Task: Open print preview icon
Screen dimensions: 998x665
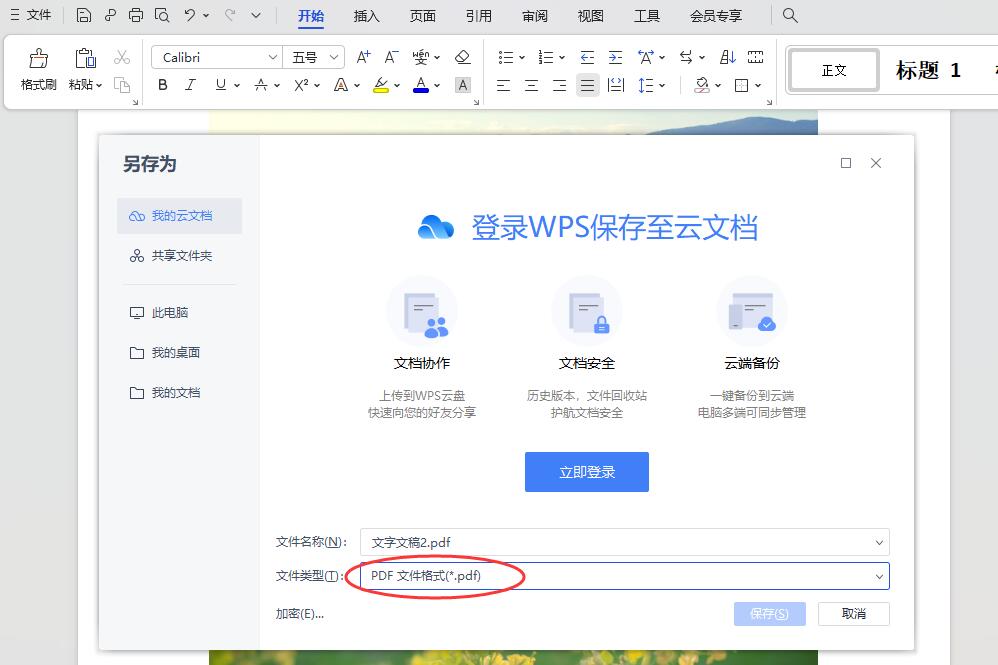Action: click(x=162, y=15)
